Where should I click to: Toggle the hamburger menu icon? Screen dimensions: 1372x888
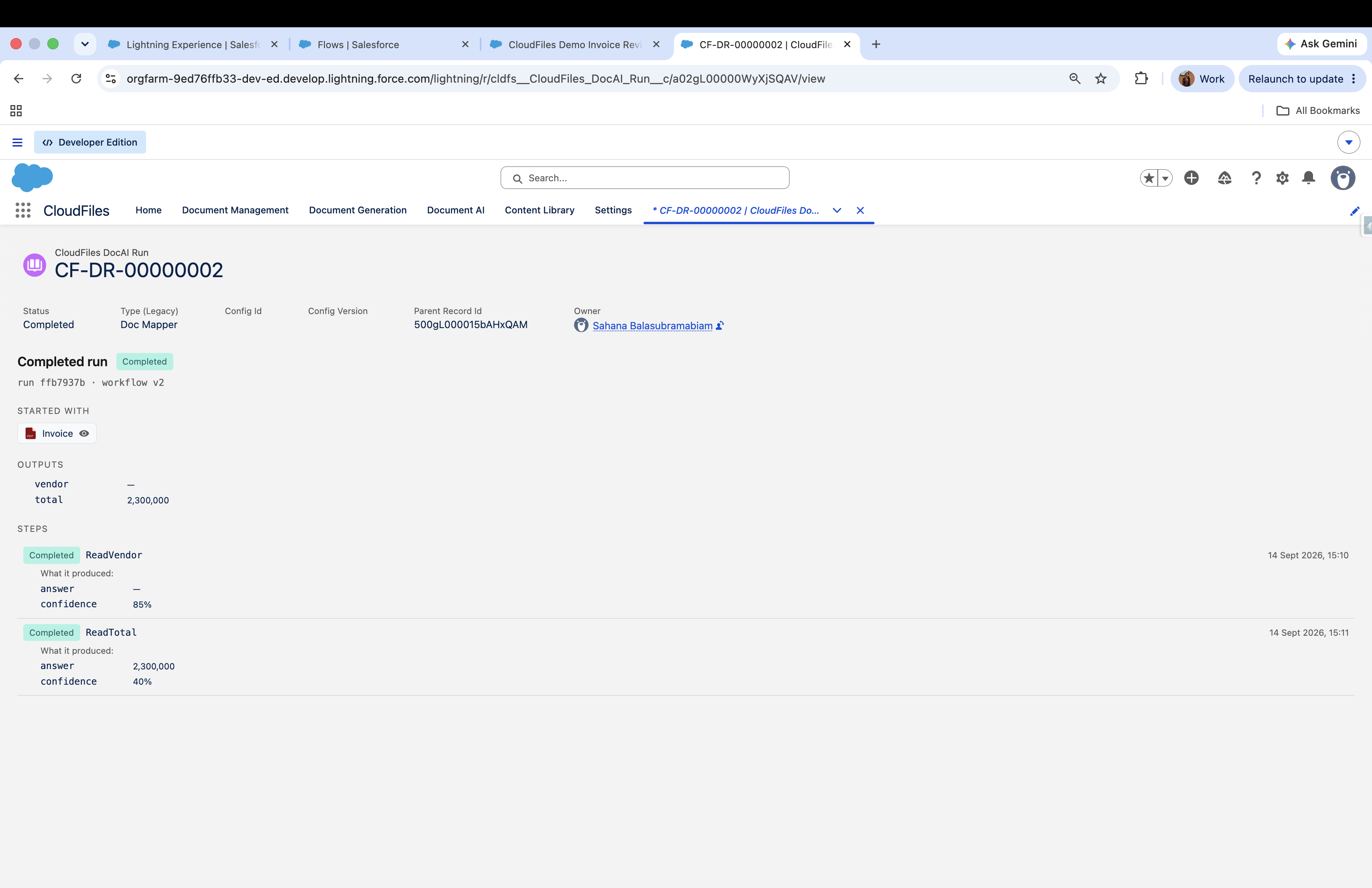click(x=17, y=142)
